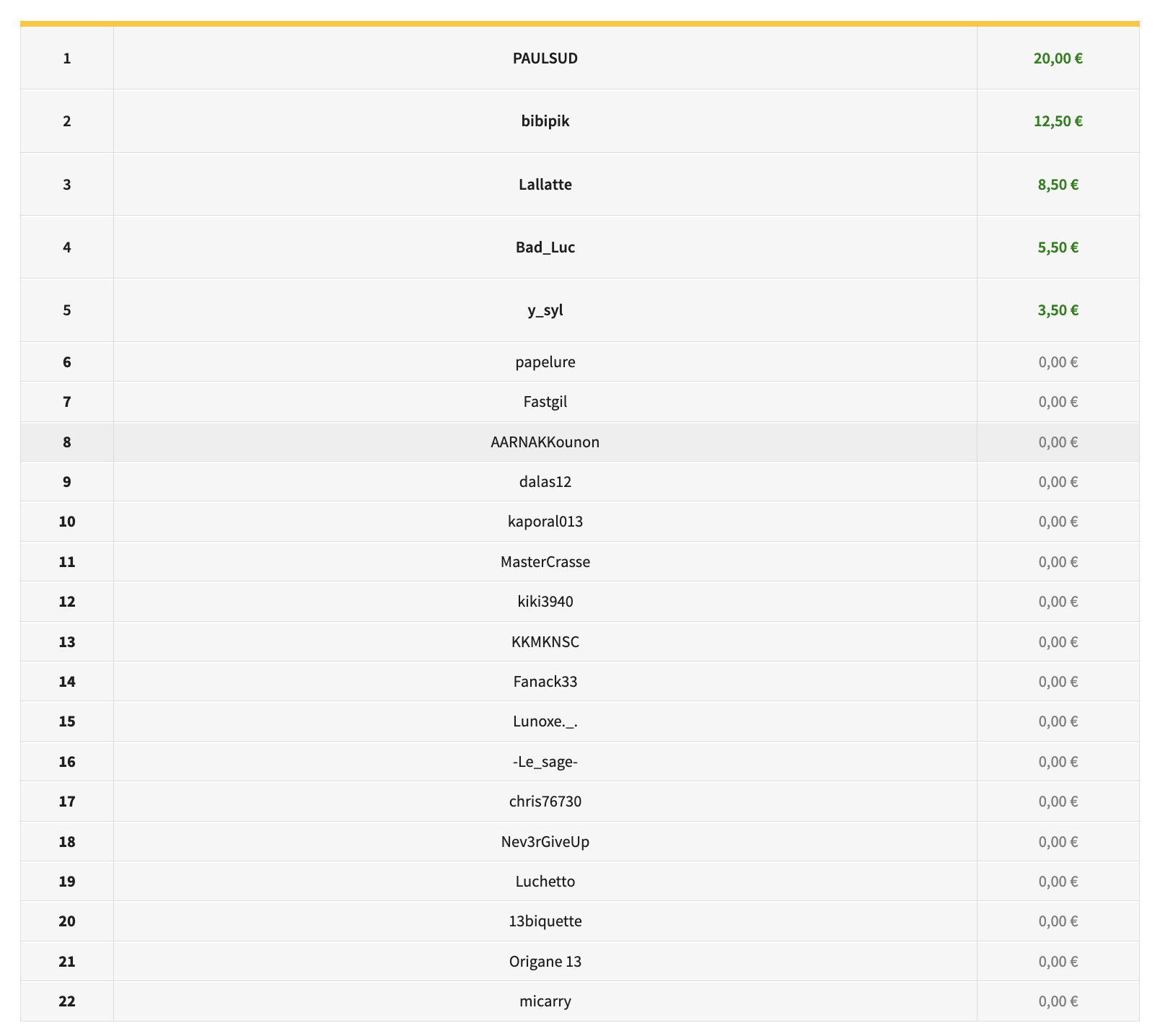Open the 13biquette player entry
Viewport: 1173px width, 1036px height.
pos(545,921)
